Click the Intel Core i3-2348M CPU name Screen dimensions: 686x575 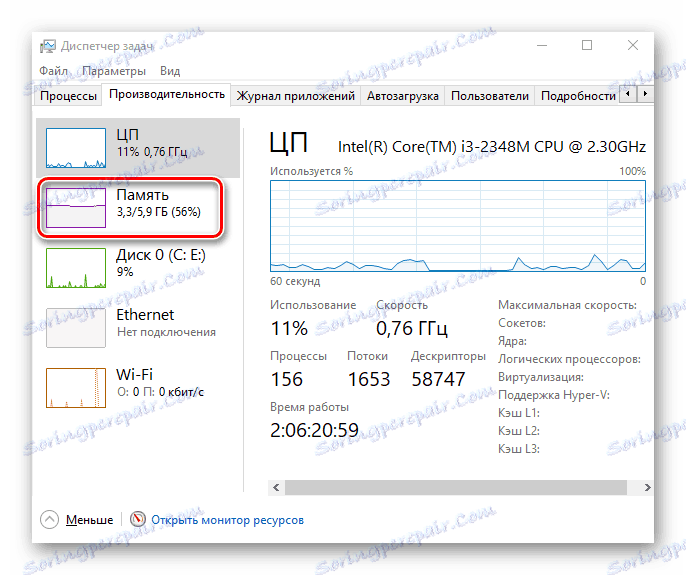click(x=491, y=147)
